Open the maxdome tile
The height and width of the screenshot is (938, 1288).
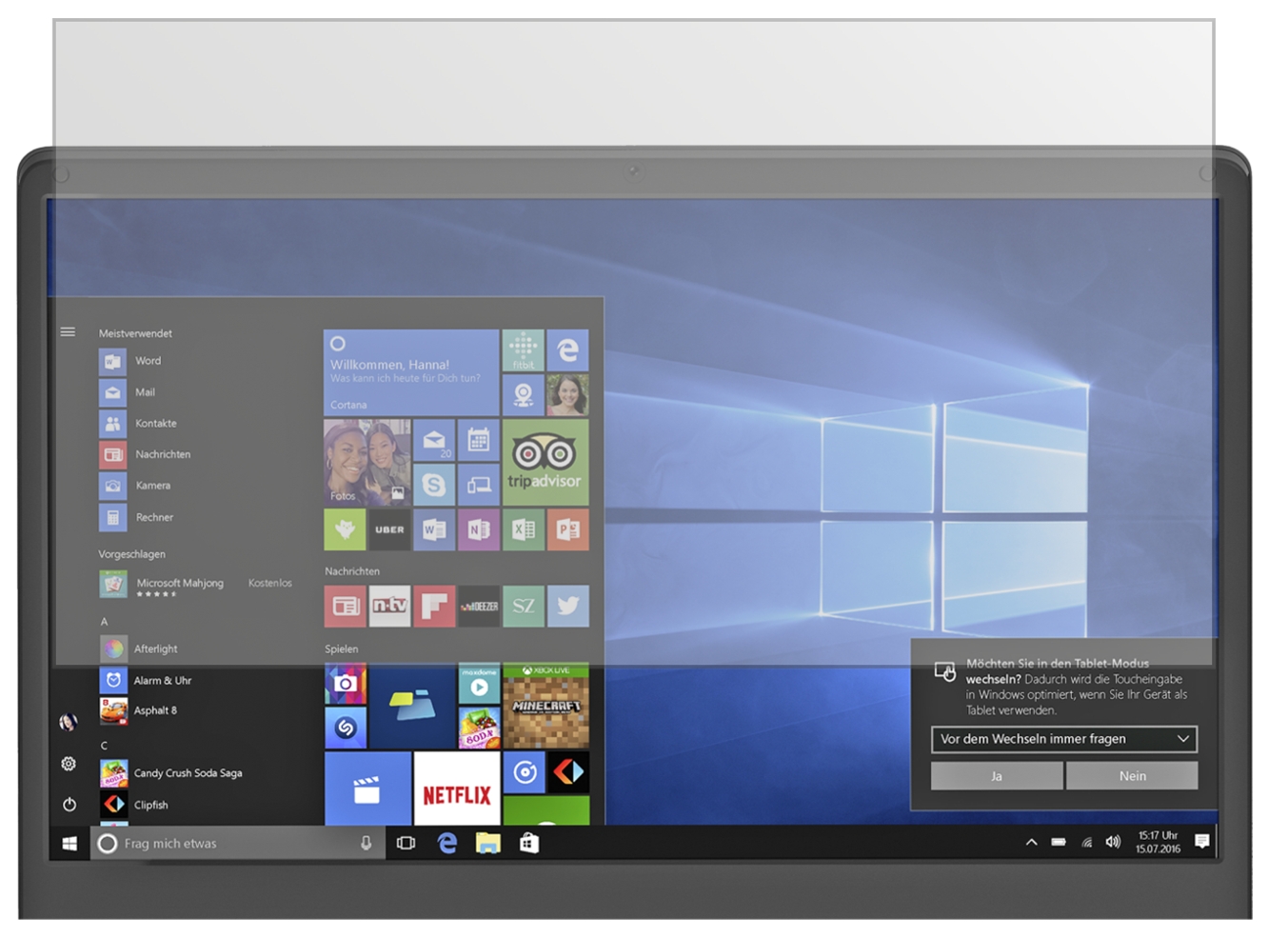pos(479,684)
